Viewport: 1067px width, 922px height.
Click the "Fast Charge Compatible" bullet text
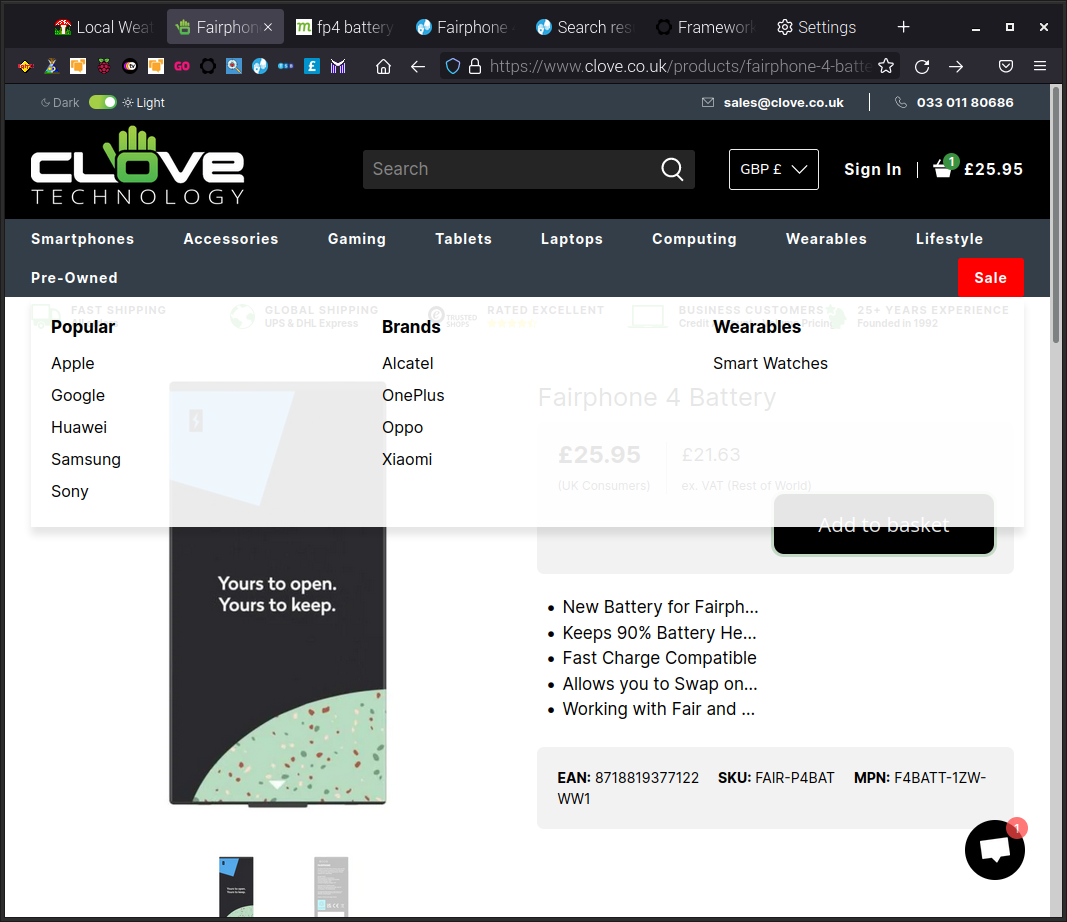659,658
